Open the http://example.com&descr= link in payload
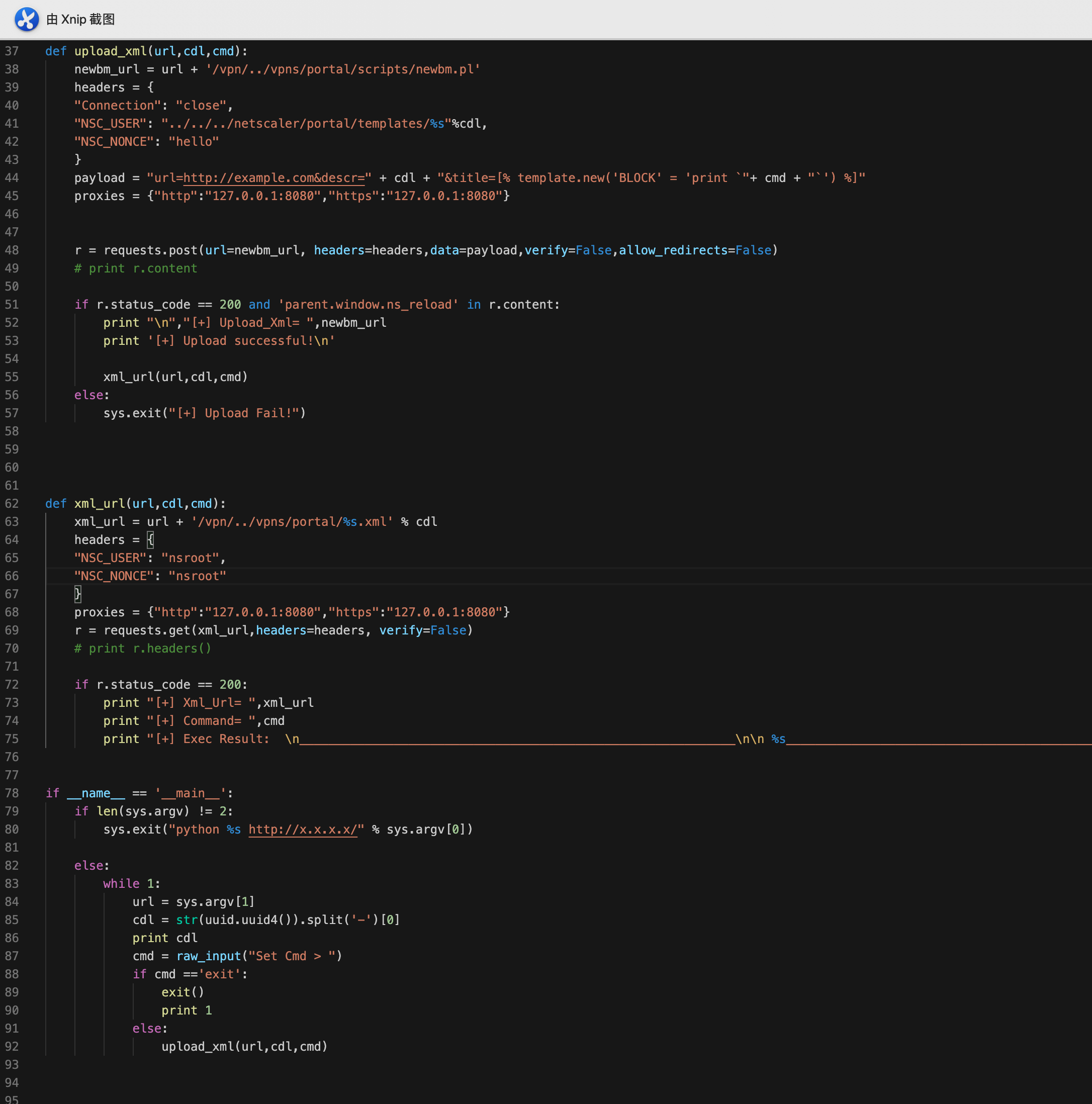Viewport: 1092px width, 1104px height. pos(274,177)
